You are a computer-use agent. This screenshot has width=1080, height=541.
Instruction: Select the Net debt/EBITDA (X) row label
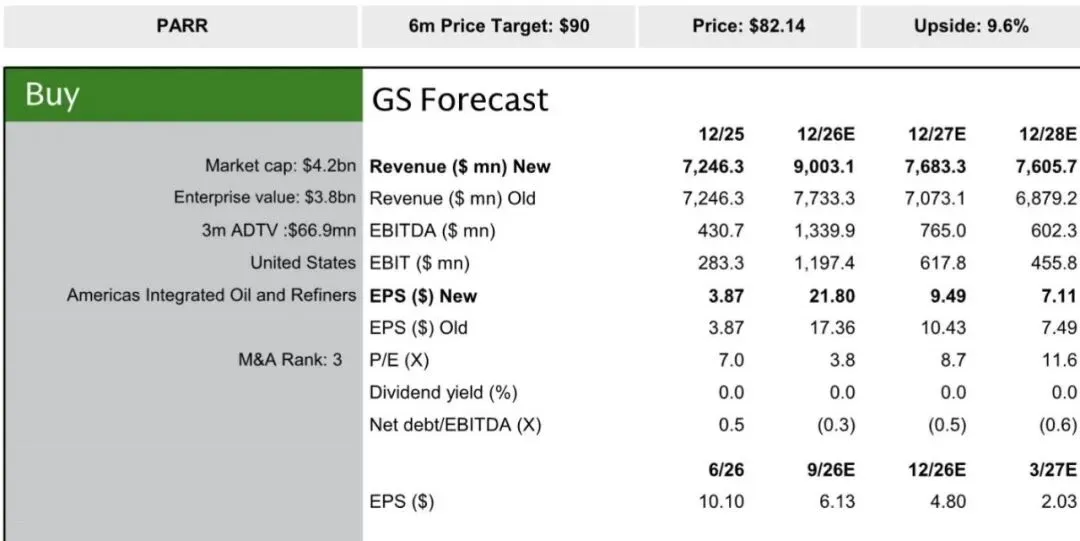[x=455, y=425]
